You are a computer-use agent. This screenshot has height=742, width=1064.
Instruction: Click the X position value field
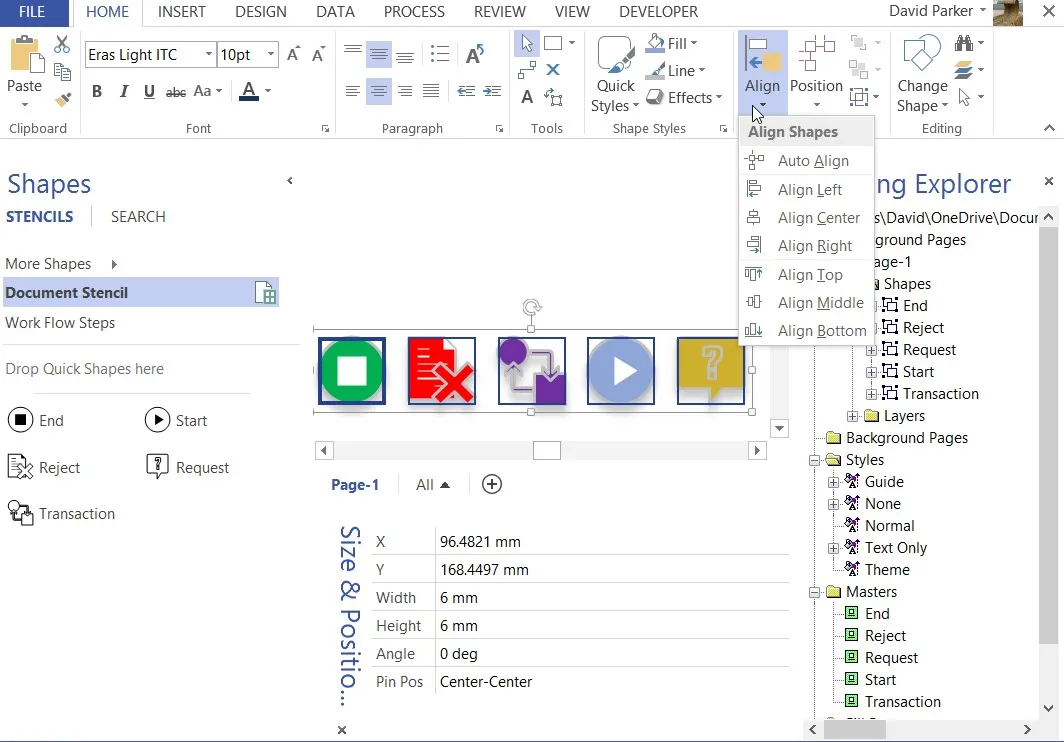[611, 542]
